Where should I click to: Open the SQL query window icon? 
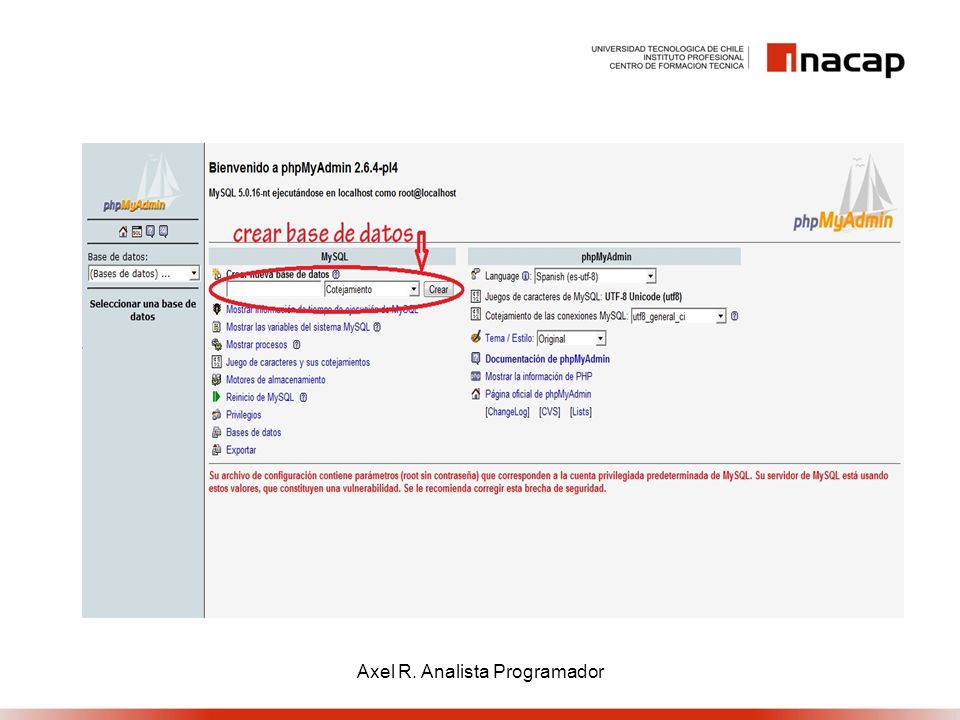(x=137, y=231)
